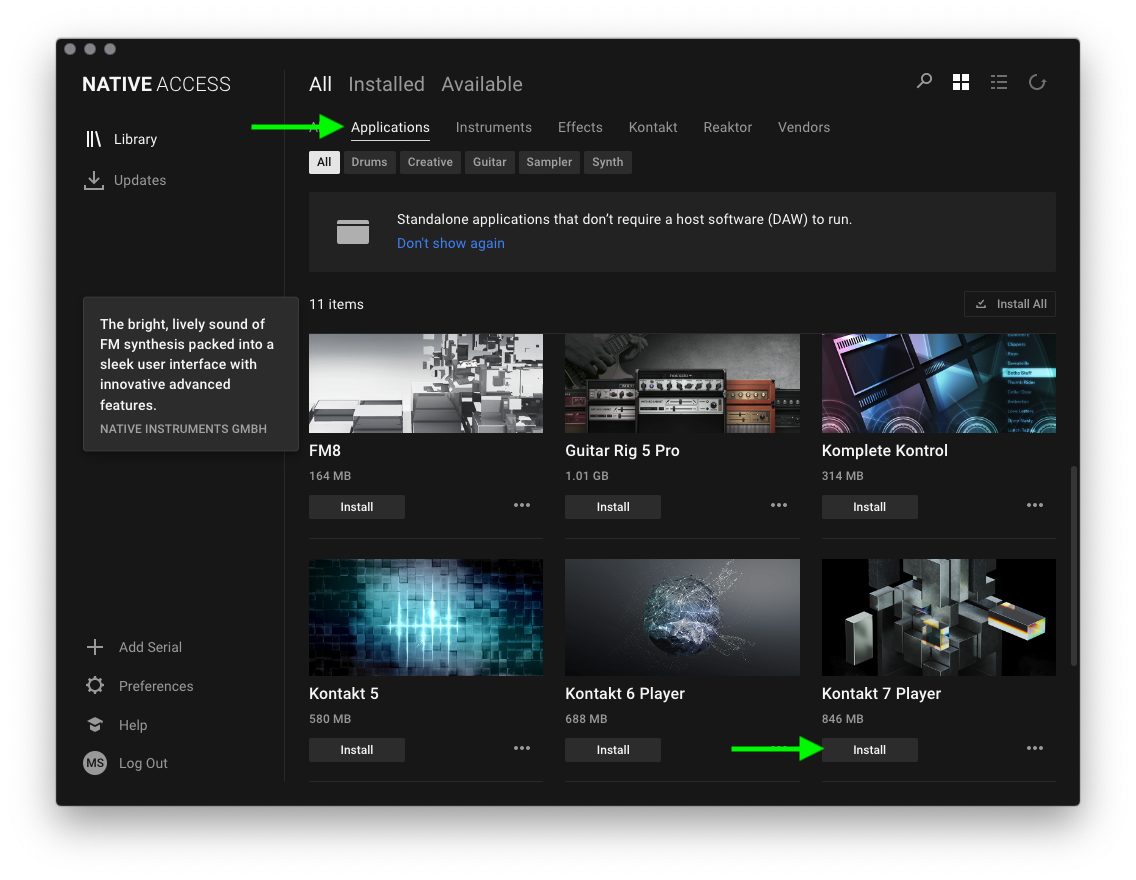Open more options for Guitar Rig 5 Pro
Viewport: 1136px width, 880px height.
pos(779,506)
